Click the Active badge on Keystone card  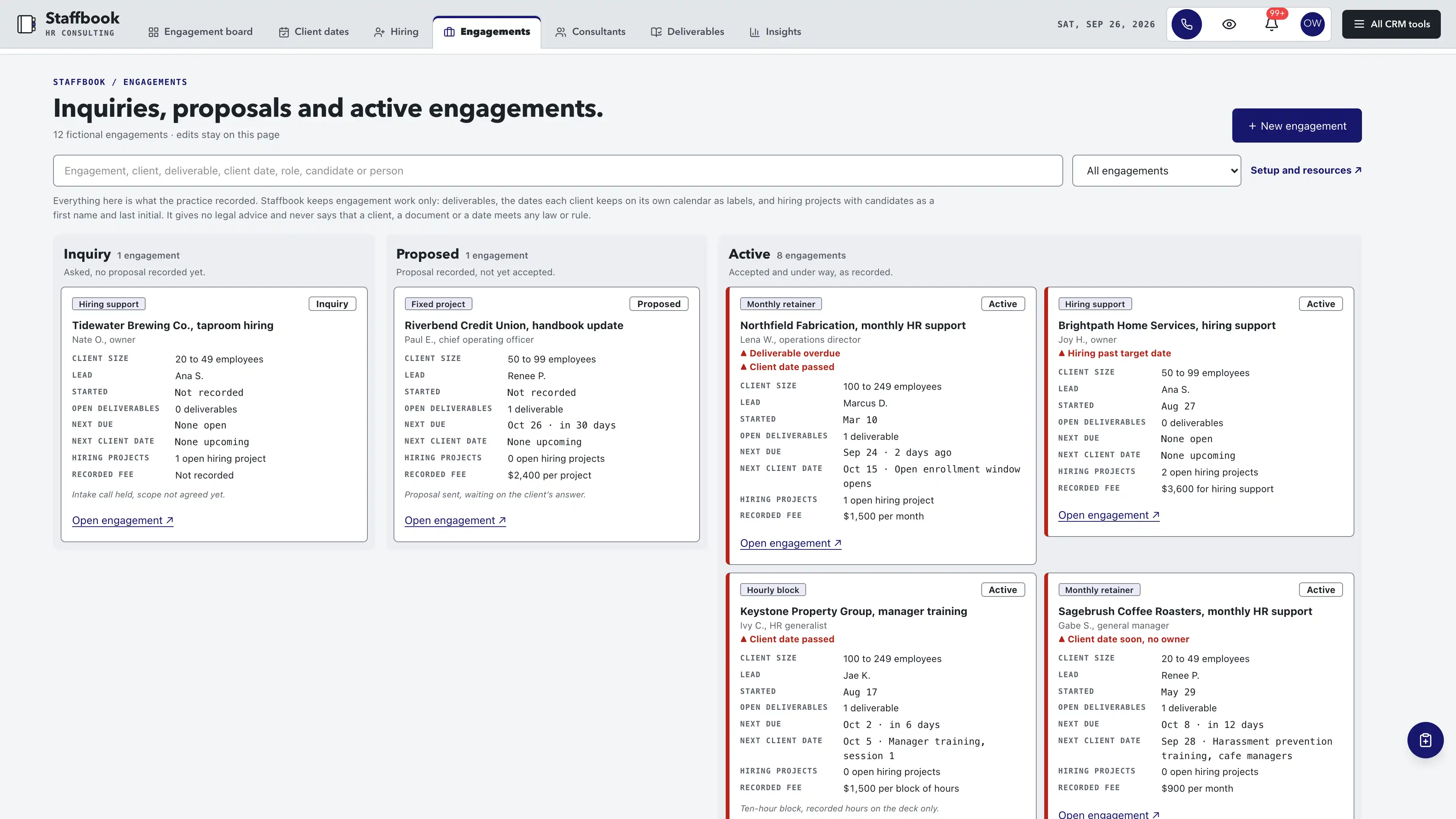pyautogui.click(x=1003, y=590)
